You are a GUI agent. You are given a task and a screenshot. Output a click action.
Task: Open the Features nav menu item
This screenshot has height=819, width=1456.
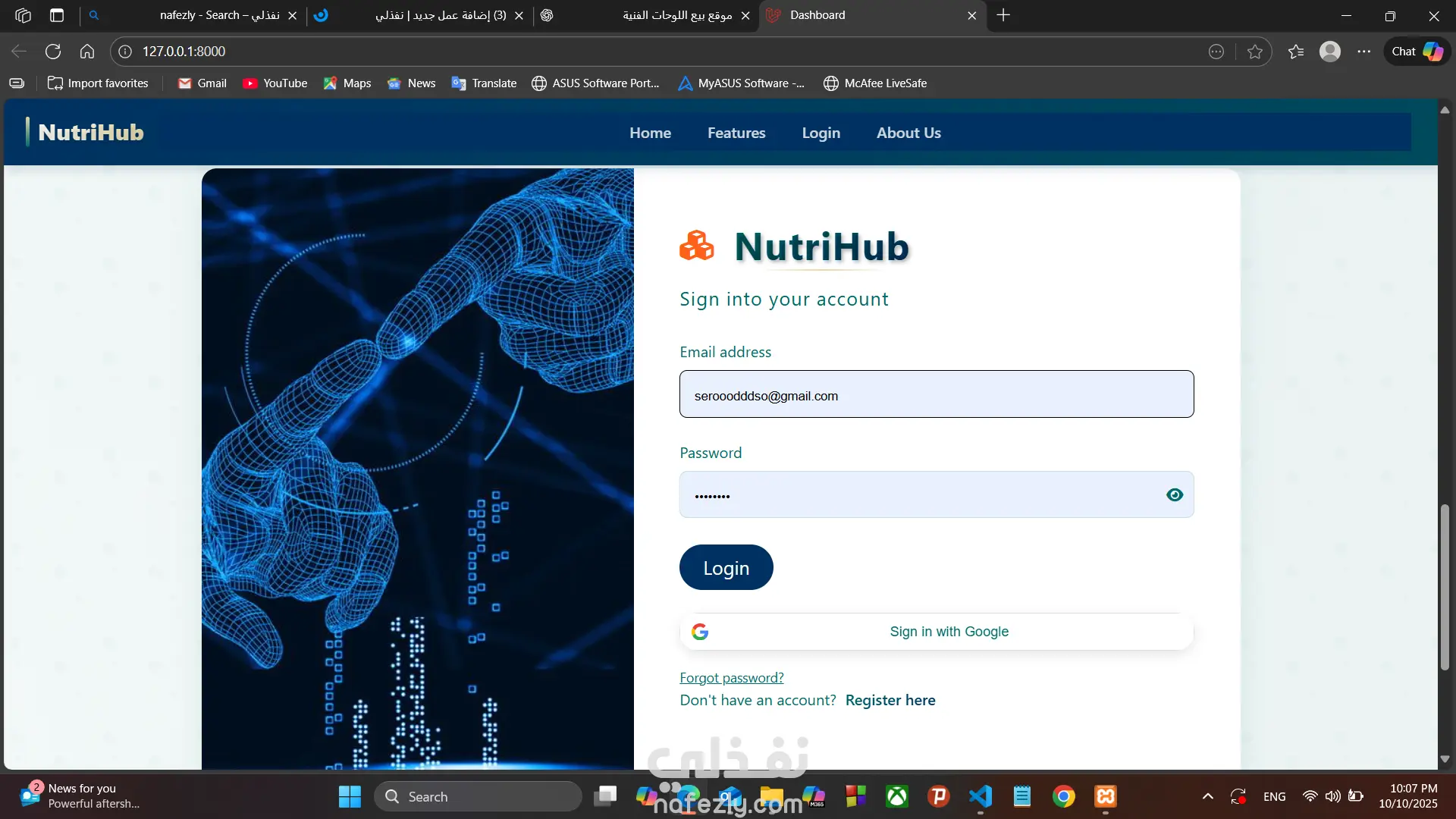(x=736, y=133)
